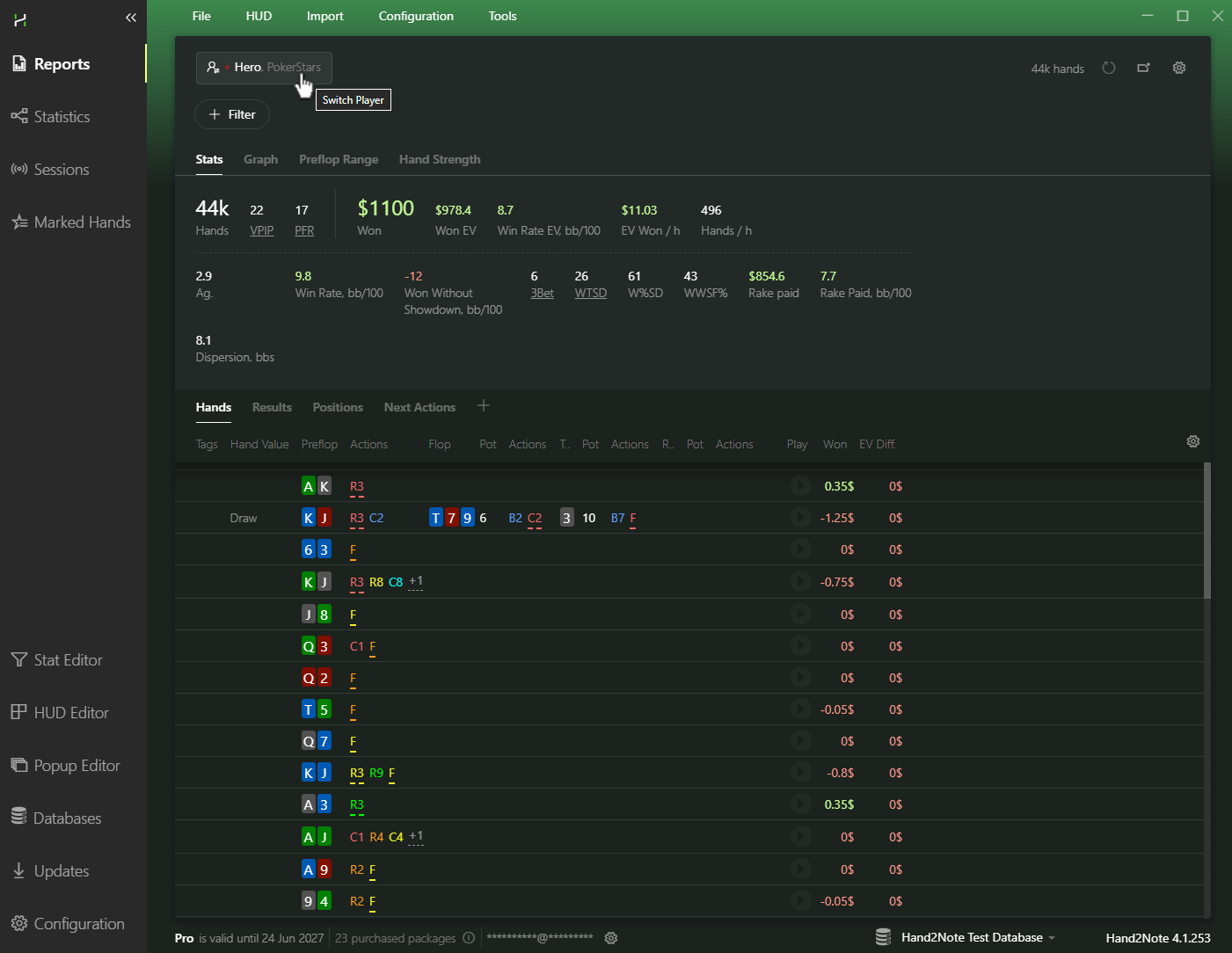Open the Databases page

[x=56, y=818]
